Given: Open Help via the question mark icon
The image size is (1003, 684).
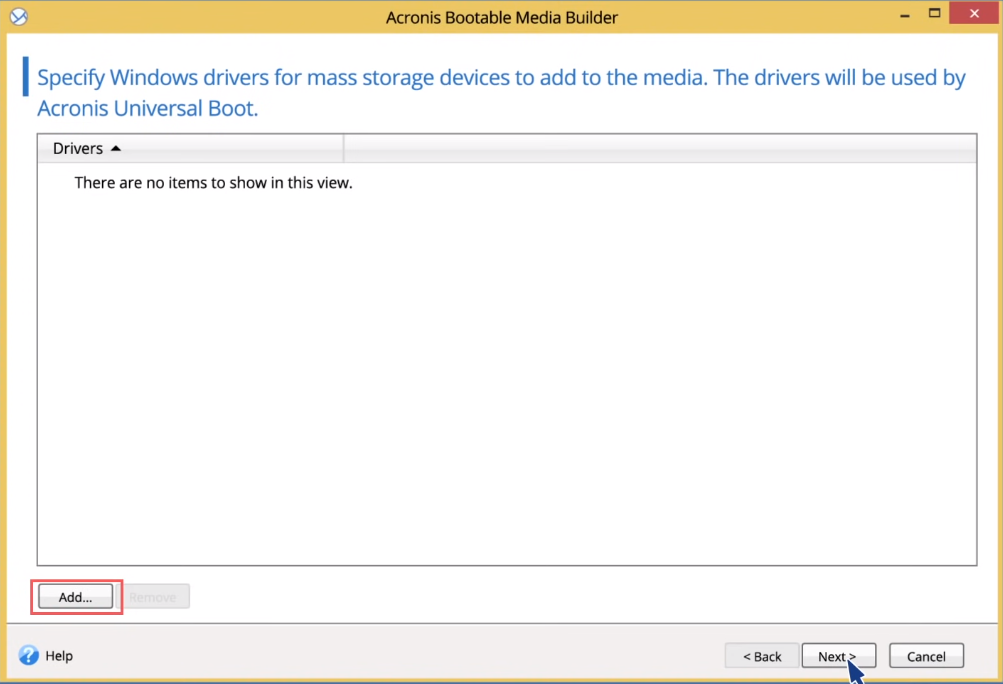Looking at the screenshot, I should (28, 655).
